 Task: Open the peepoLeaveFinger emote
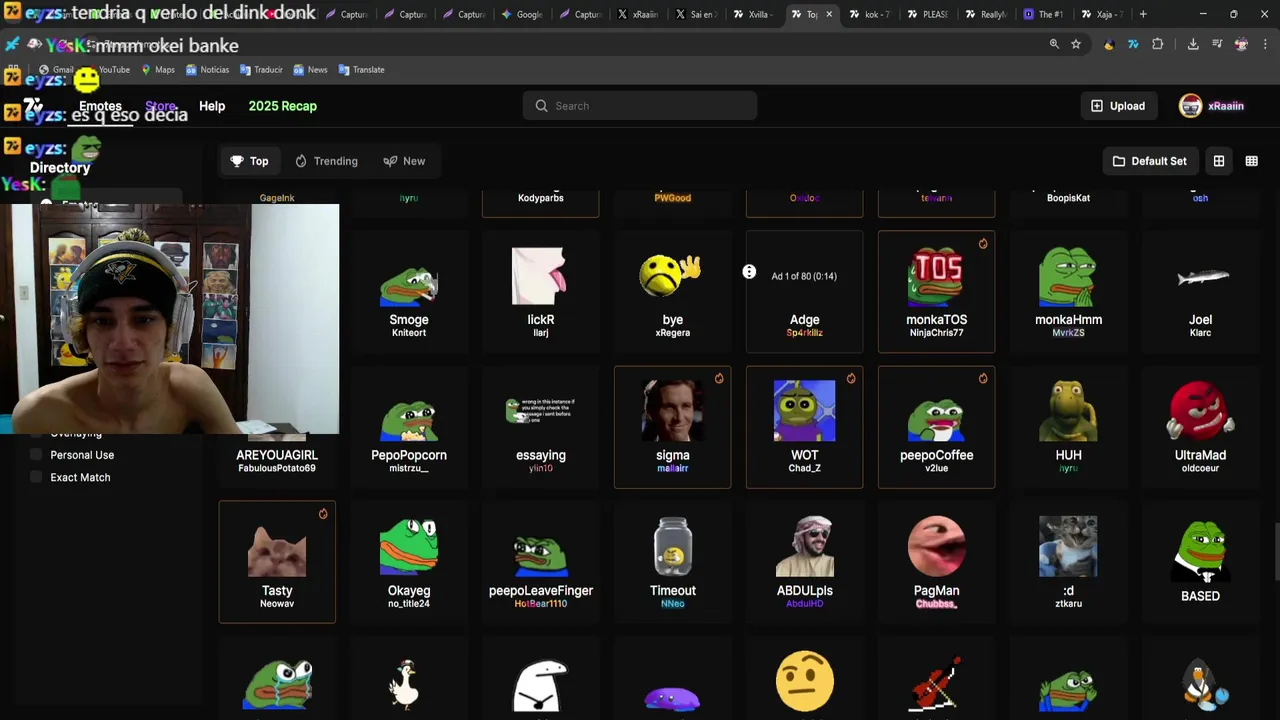pyautogui.click(x=541, y=562)
